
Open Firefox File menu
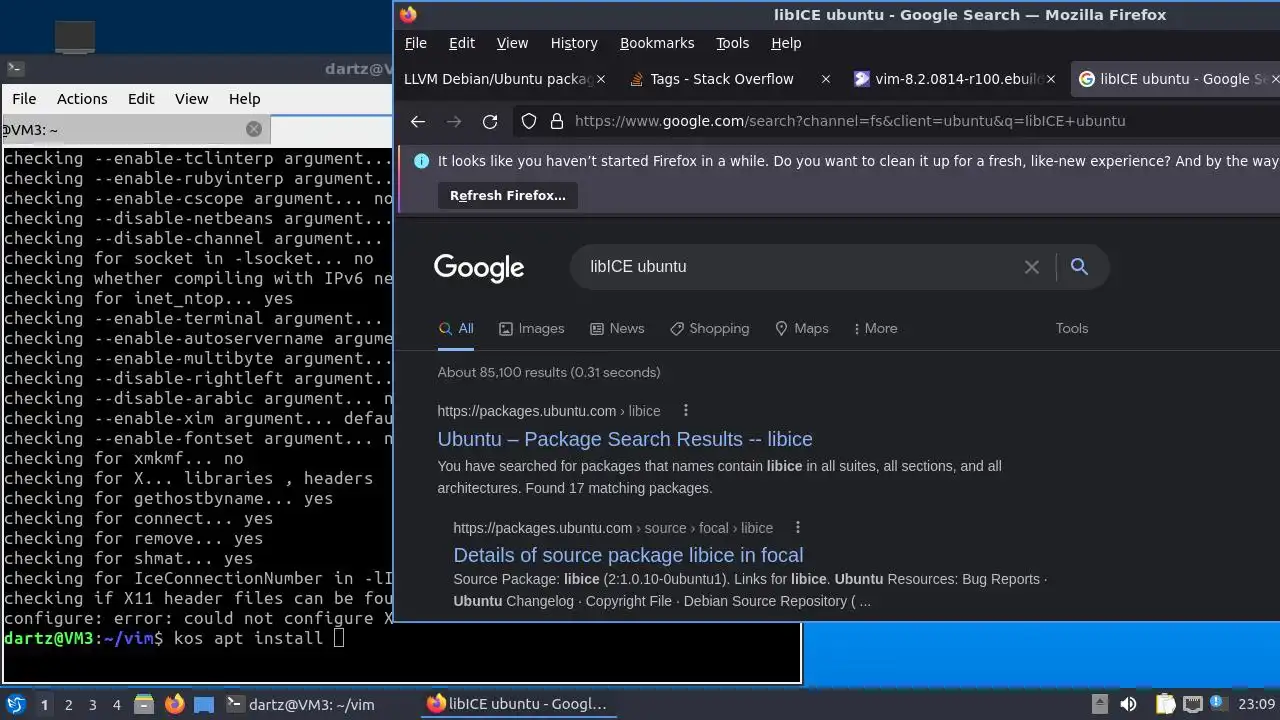(415, 43)
